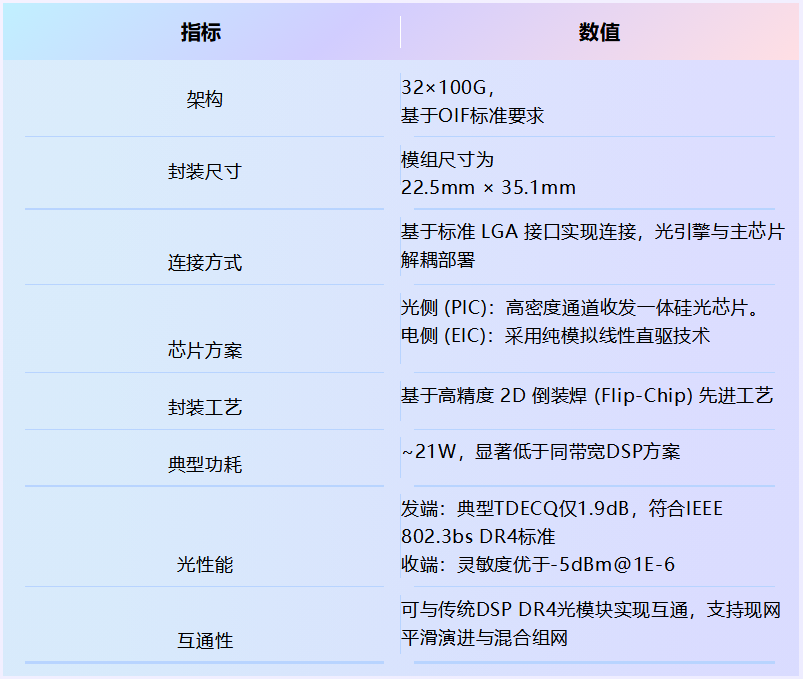Click the 封装工艺 row label
The height and width of the screenshot is (679, 803).
[x=204, y=407]
